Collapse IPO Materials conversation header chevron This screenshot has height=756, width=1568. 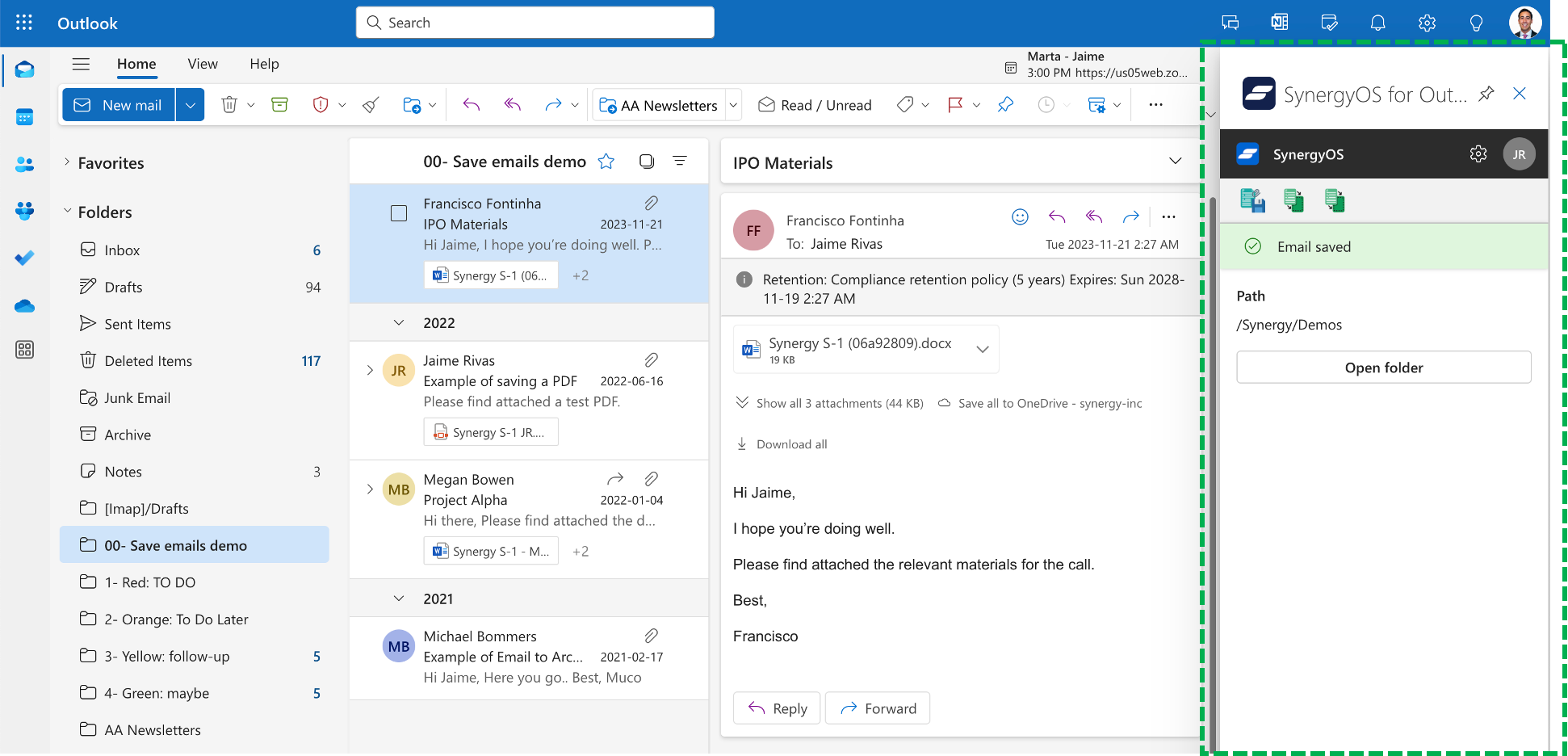(1176, 161)
